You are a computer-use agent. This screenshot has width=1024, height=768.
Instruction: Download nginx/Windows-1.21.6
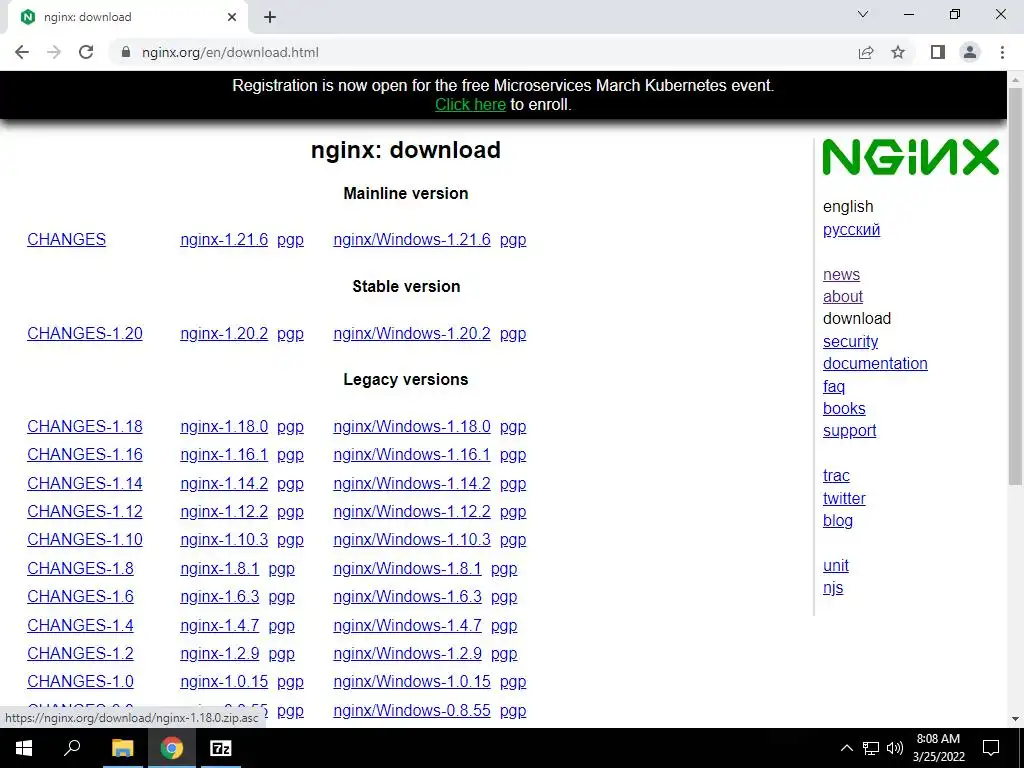[x=412, y=240]
